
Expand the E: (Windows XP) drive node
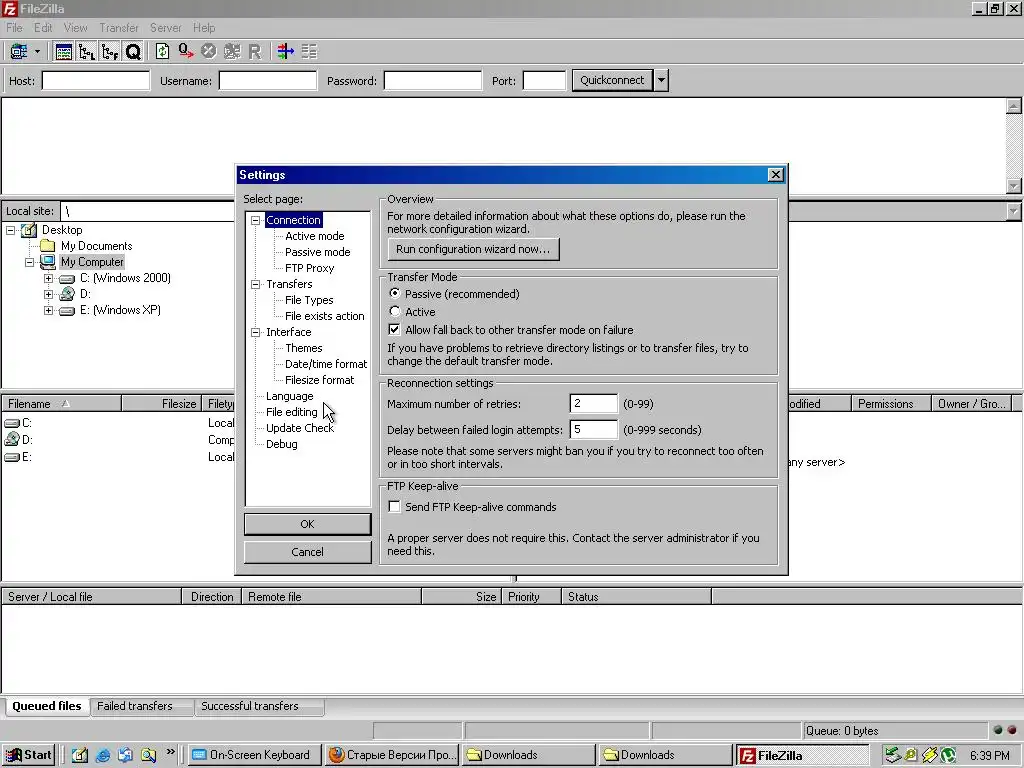48,310
